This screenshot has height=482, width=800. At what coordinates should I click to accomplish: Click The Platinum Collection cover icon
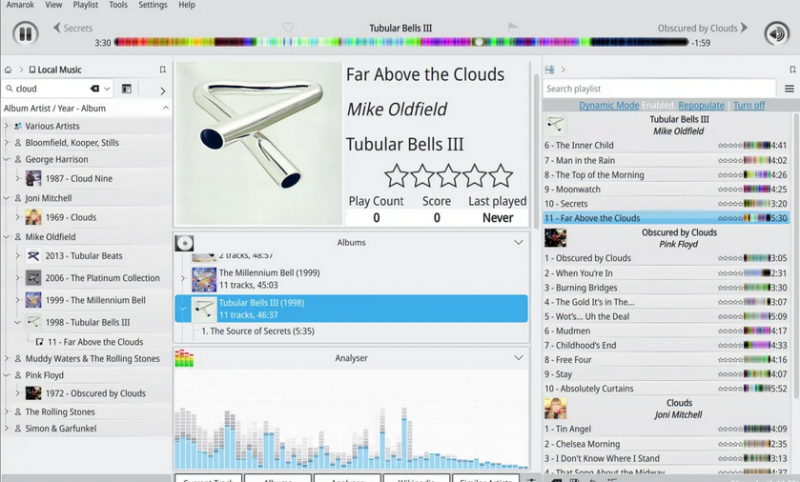[x=33, y=278]
